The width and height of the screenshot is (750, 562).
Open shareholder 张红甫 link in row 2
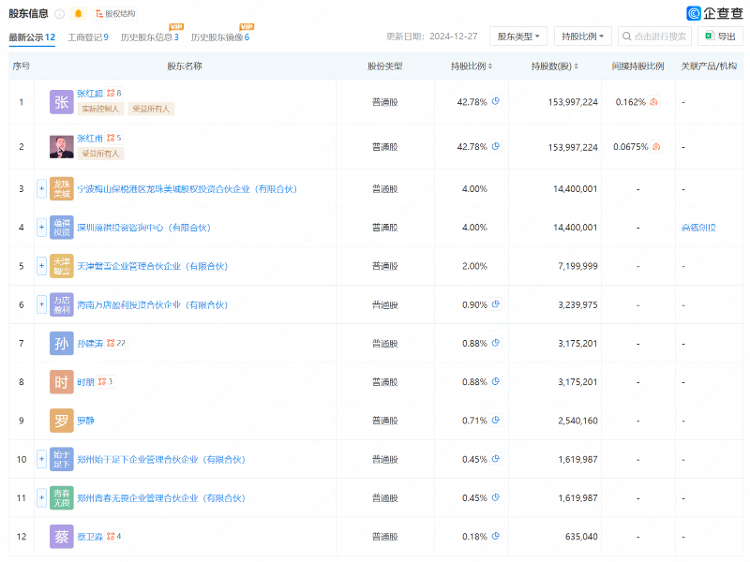(90, 138)
